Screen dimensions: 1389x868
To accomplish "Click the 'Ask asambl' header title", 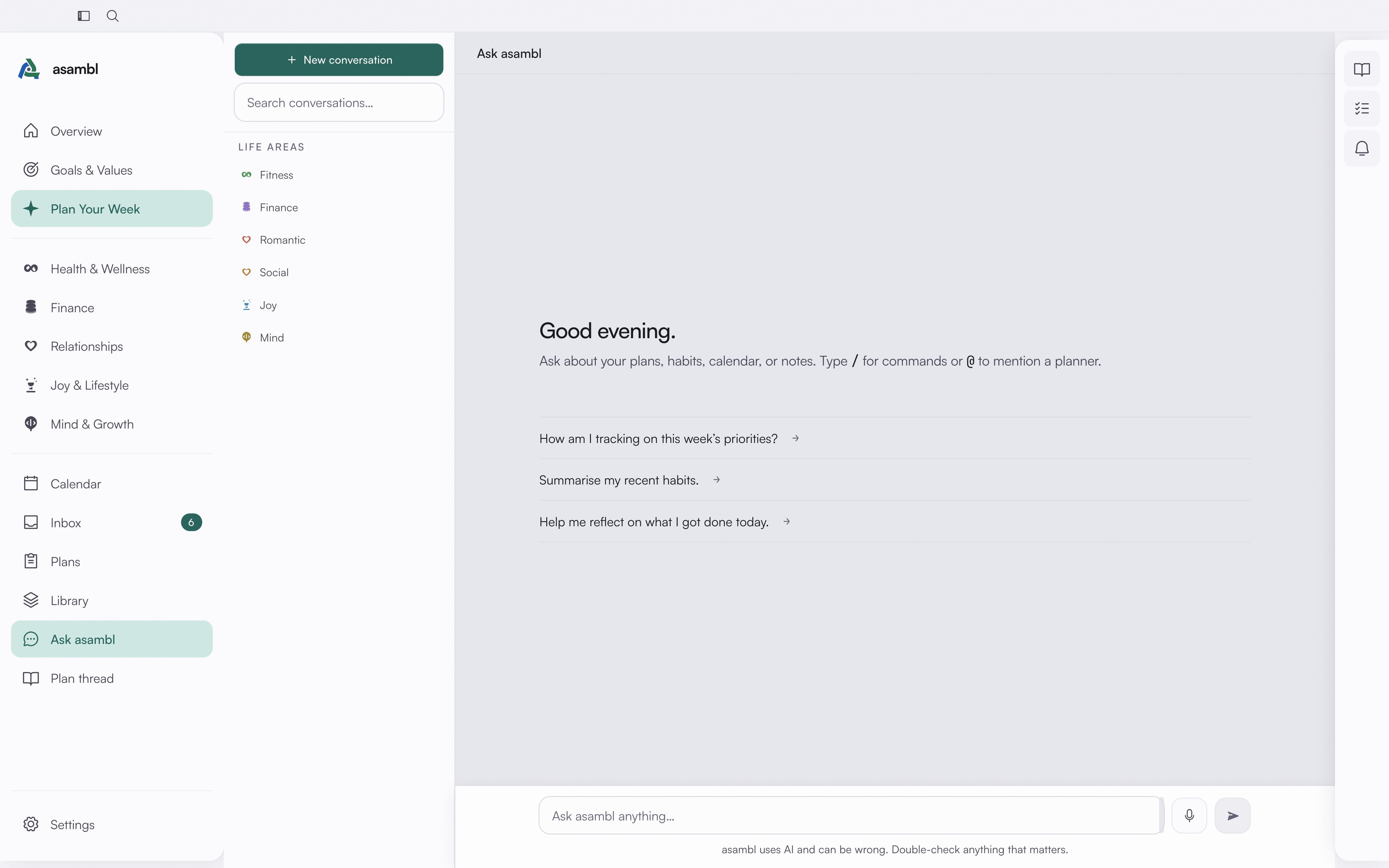I will [x=509, y=53].
